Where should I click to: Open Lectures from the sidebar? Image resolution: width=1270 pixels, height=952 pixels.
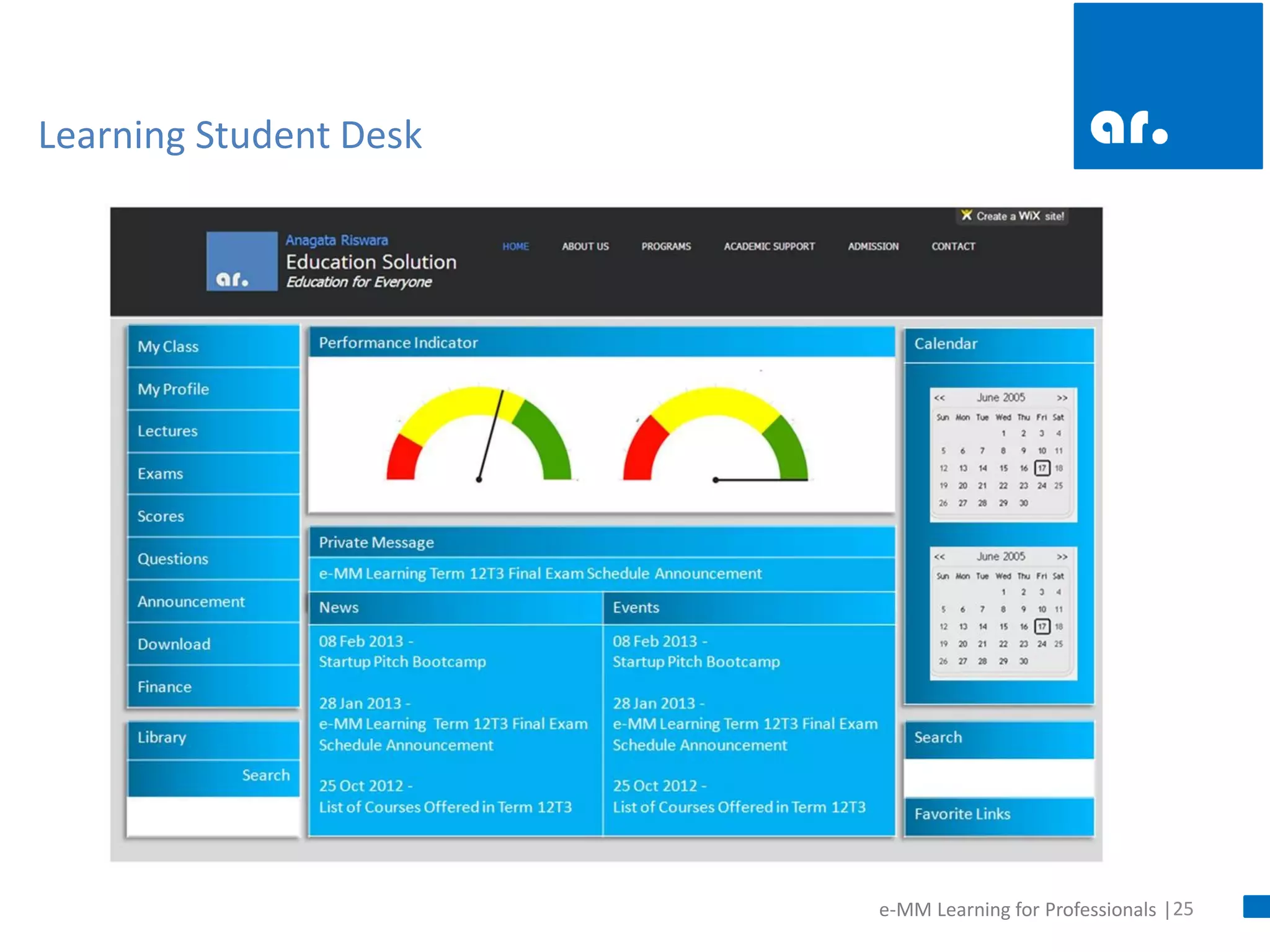click(x=213, y=431)
